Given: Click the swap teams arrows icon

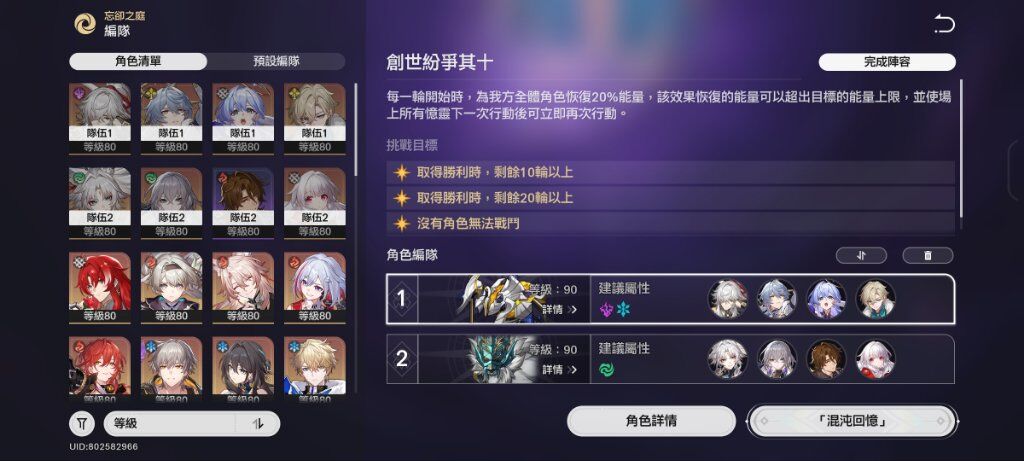Looking at the screenshot, I should click(x=861, y=255).
